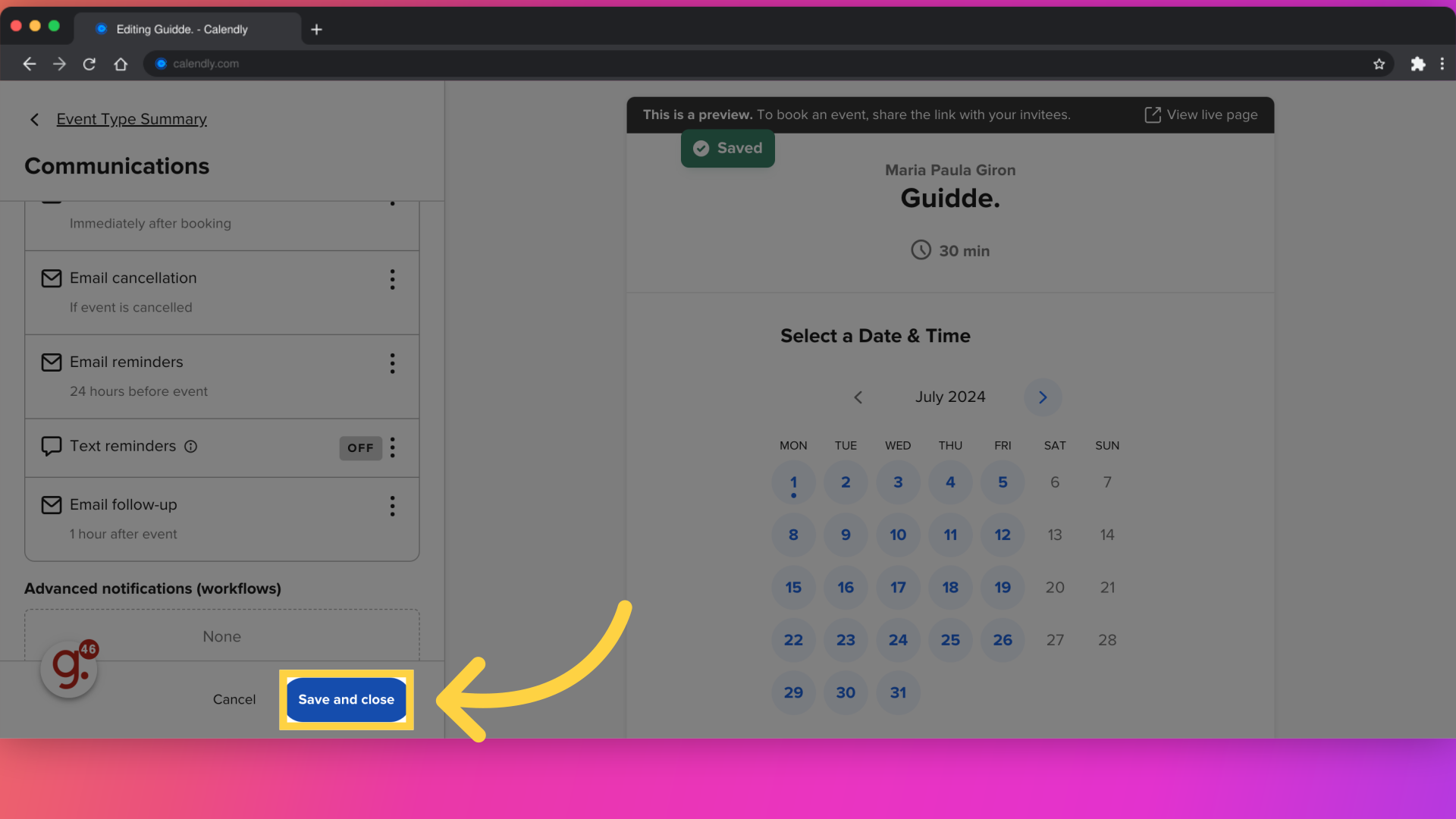
Task: Select Communications section menu item
Action: click(x=117, y=165)
